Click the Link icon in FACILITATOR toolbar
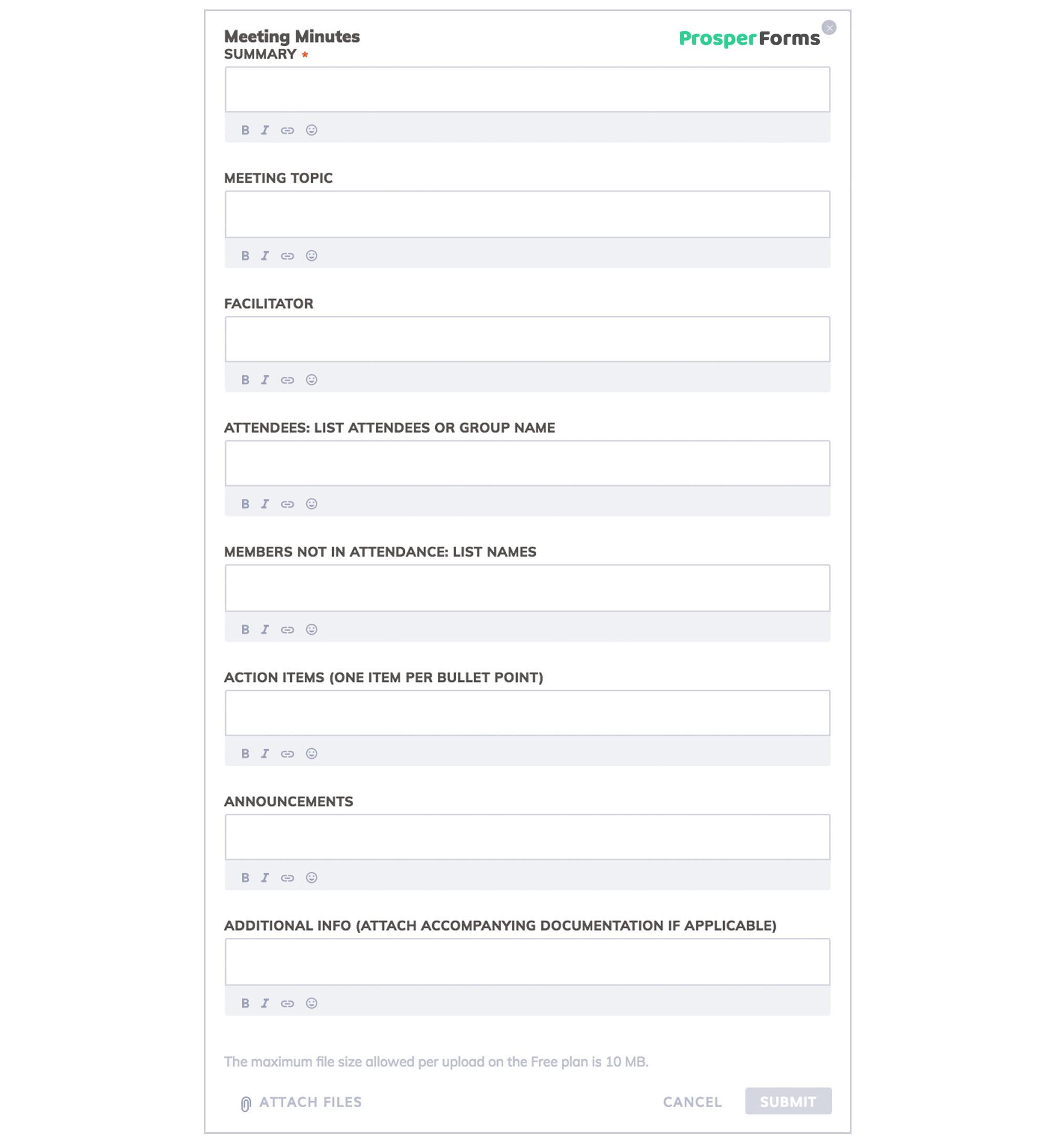The image size is (1056, 1148). tap(287, 380)
